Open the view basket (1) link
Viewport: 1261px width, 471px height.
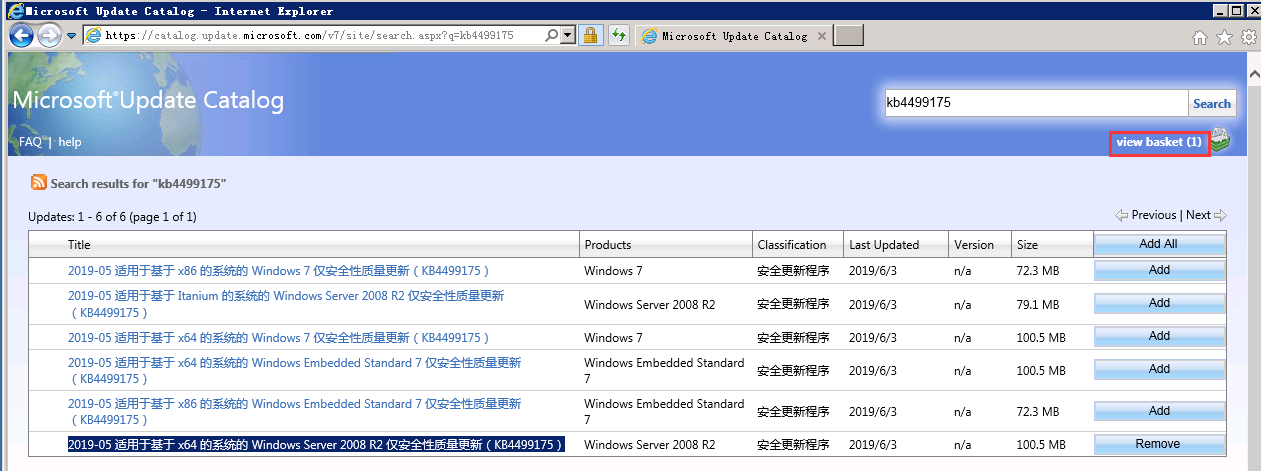tap(1158, 142)
